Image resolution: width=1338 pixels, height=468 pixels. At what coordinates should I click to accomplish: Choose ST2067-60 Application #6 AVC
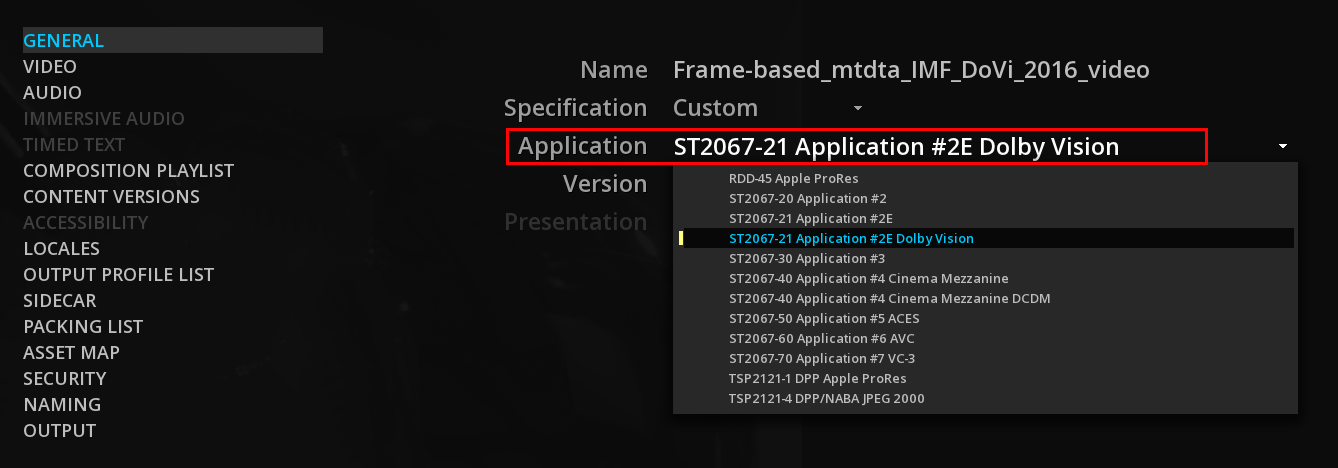pos(821,339)
